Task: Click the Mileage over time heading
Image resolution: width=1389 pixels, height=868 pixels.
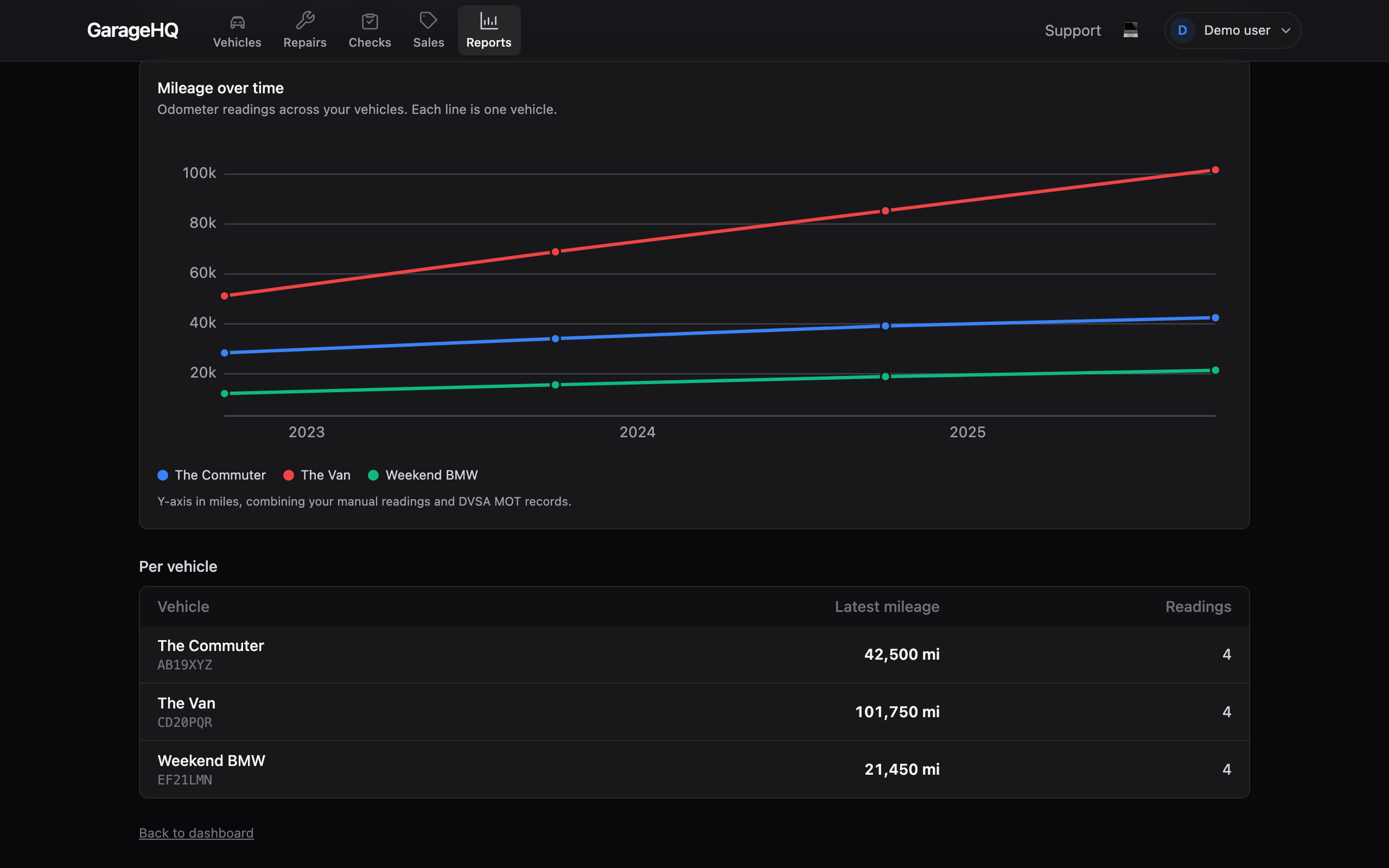Action: click(220, 88)
